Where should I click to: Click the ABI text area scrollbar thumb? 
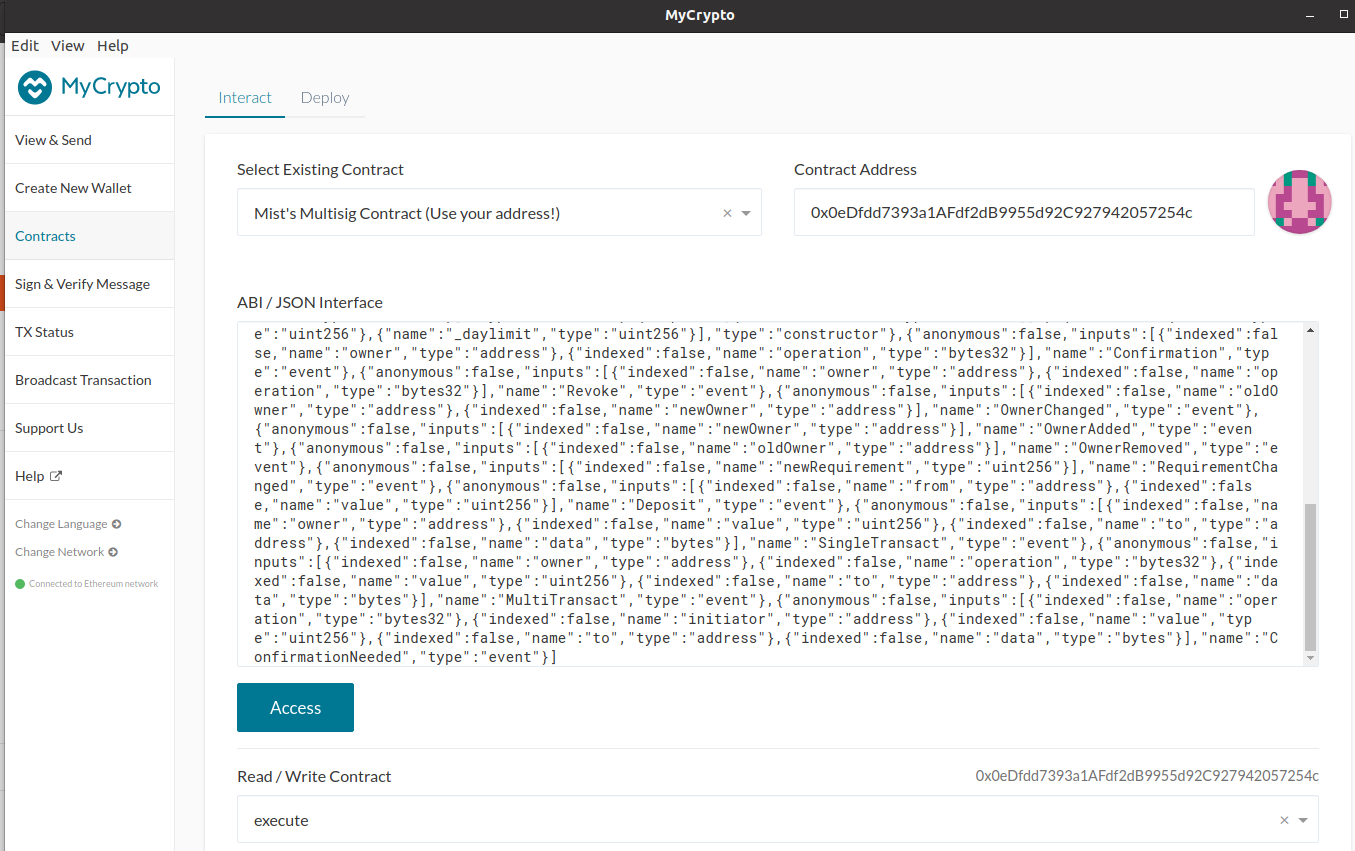tap(1311, 577)
